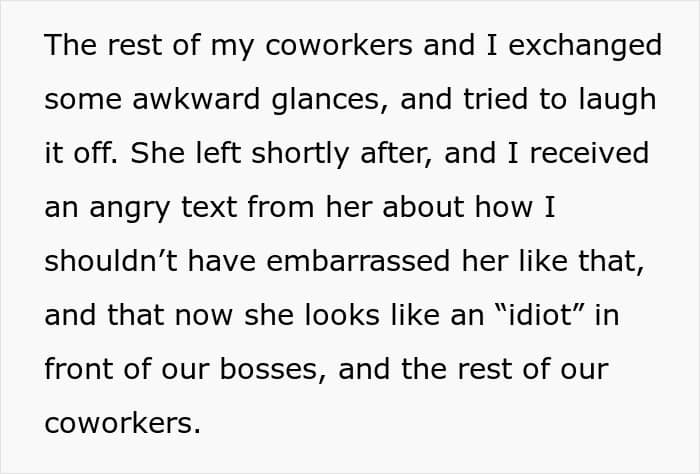The image size is (700, 474).
Task: Click the final word "coworkers." of the paragraph
Action: pos(123,423)
